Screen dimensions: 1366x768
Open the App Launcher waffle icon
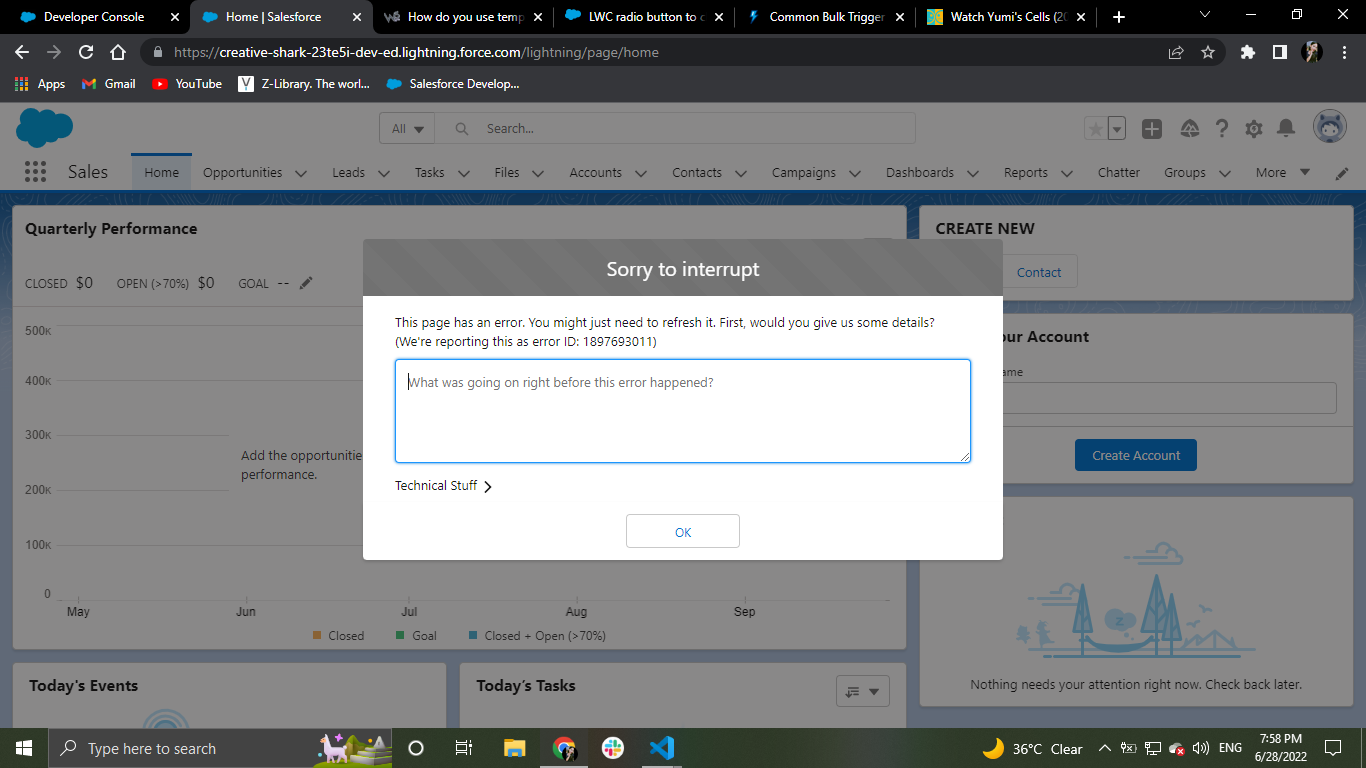(35, 171)
